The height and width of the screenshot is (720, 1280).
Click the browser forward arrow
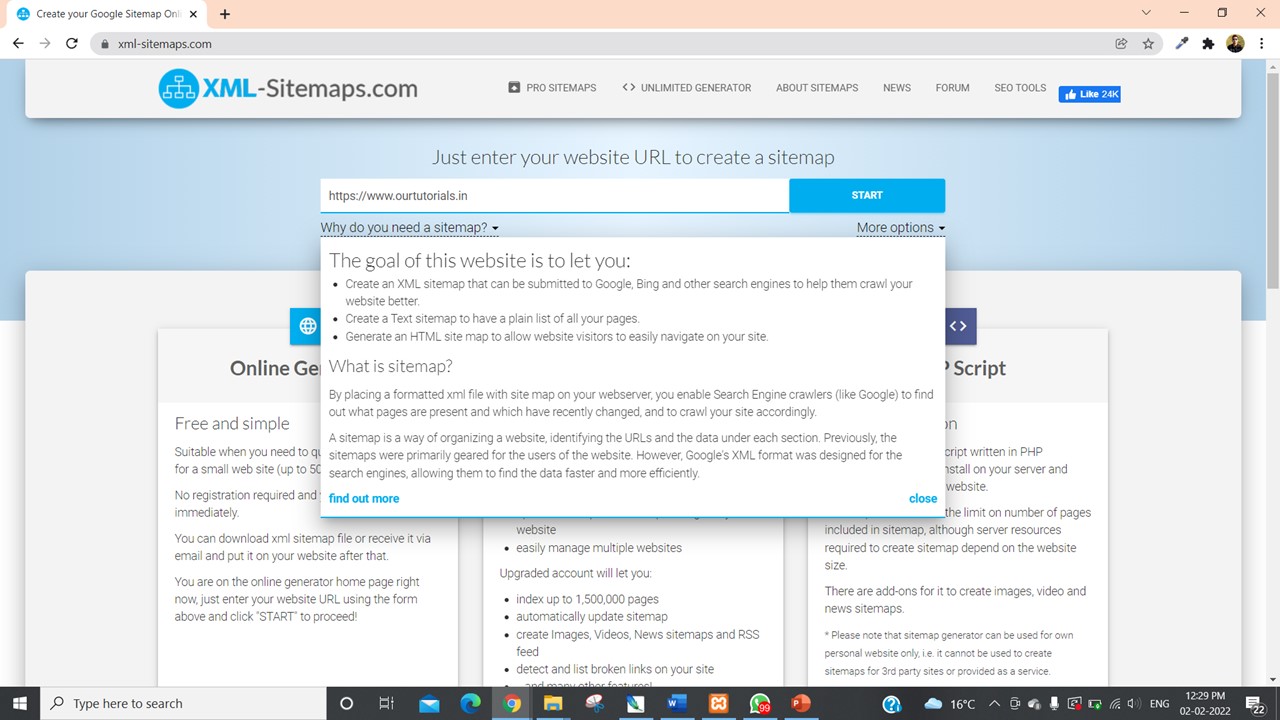pyautogui.click(x=45, y=43)
